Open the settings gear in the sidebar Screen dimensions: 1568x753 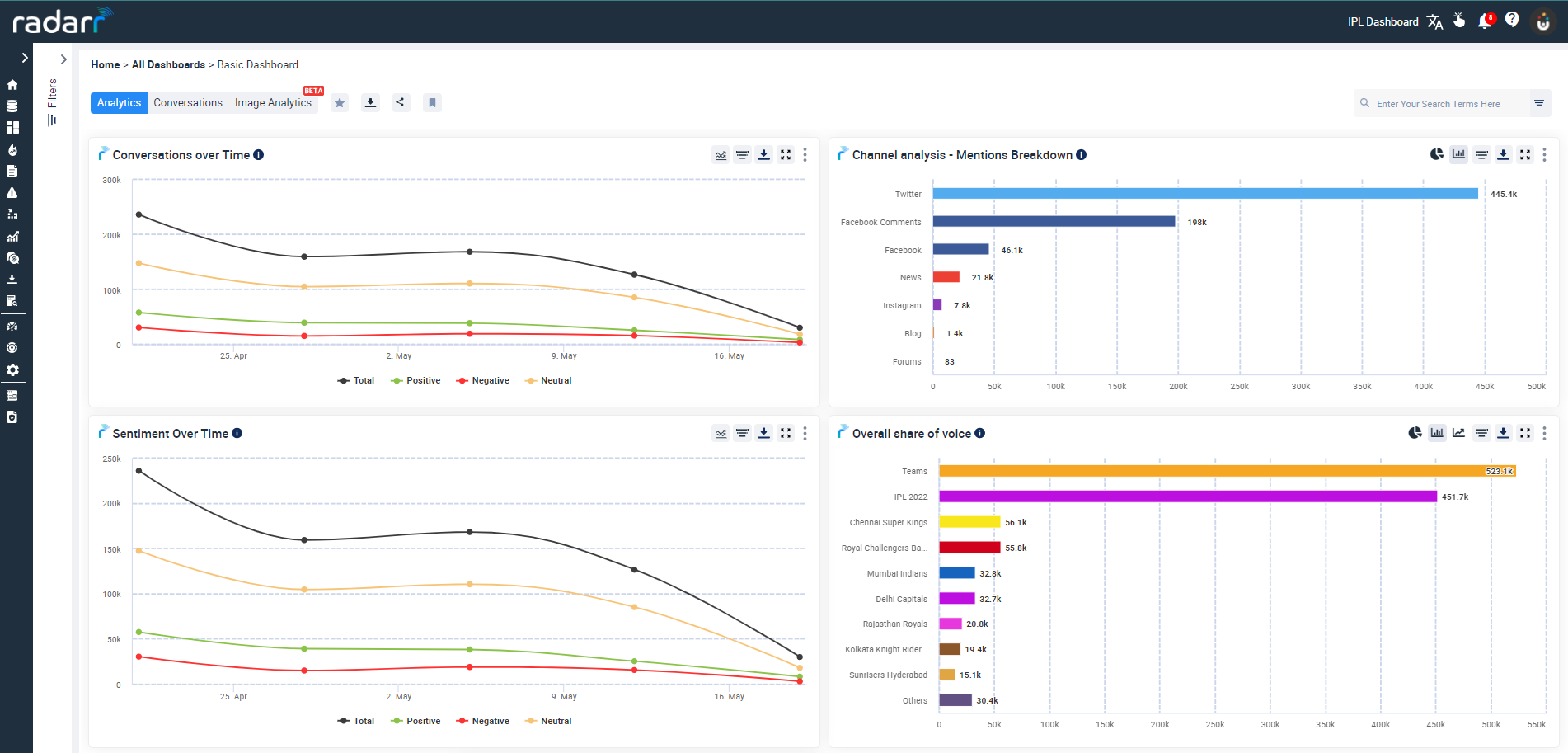(12, 370)
